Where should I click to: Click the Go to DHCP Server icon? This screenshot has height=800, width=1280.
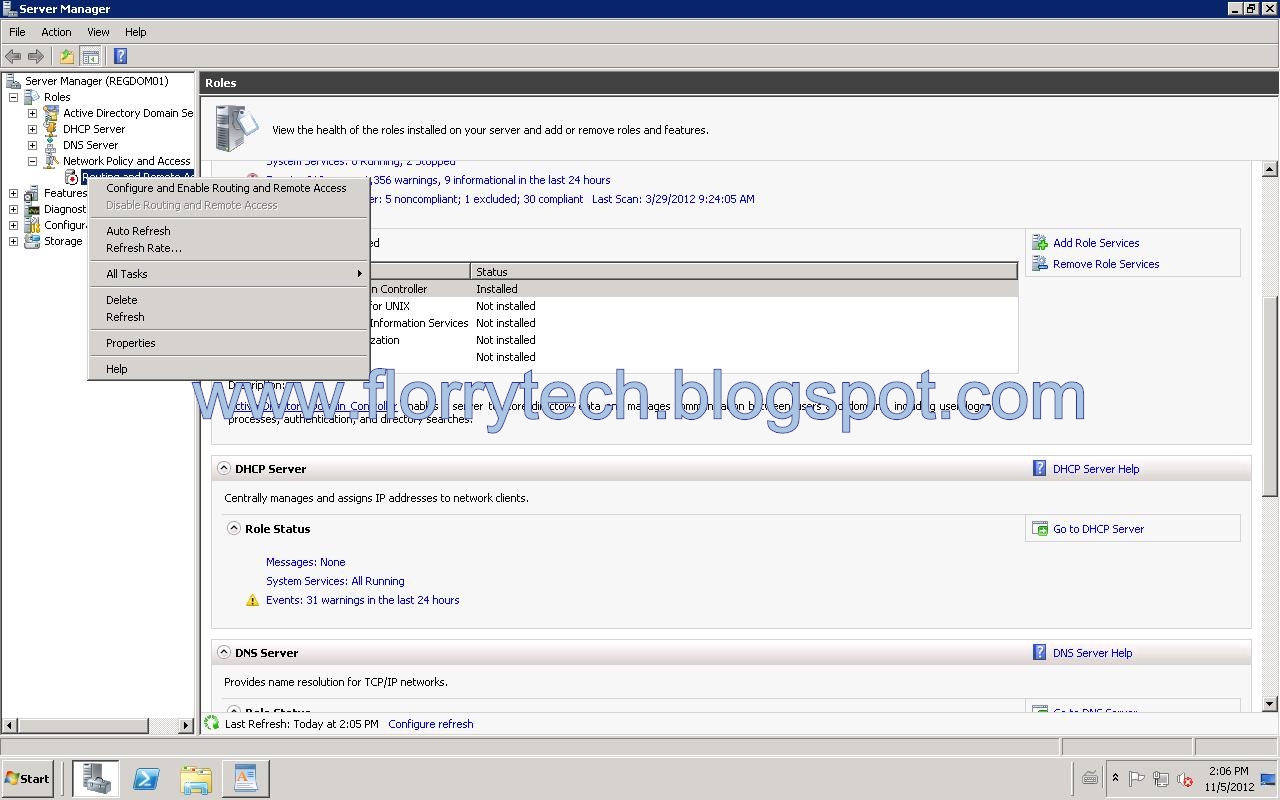[1040, 529]
